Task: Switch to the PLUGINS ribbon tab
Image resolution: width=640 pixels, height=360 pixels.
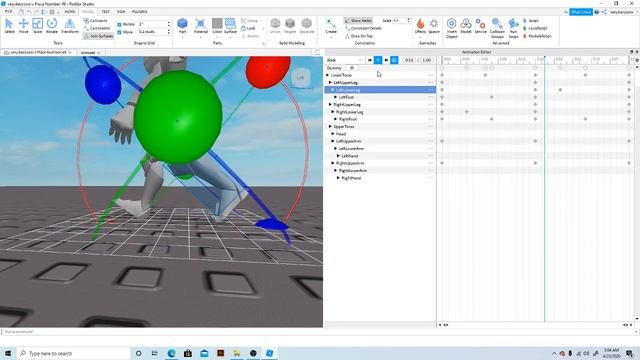Action: point(140,11)
